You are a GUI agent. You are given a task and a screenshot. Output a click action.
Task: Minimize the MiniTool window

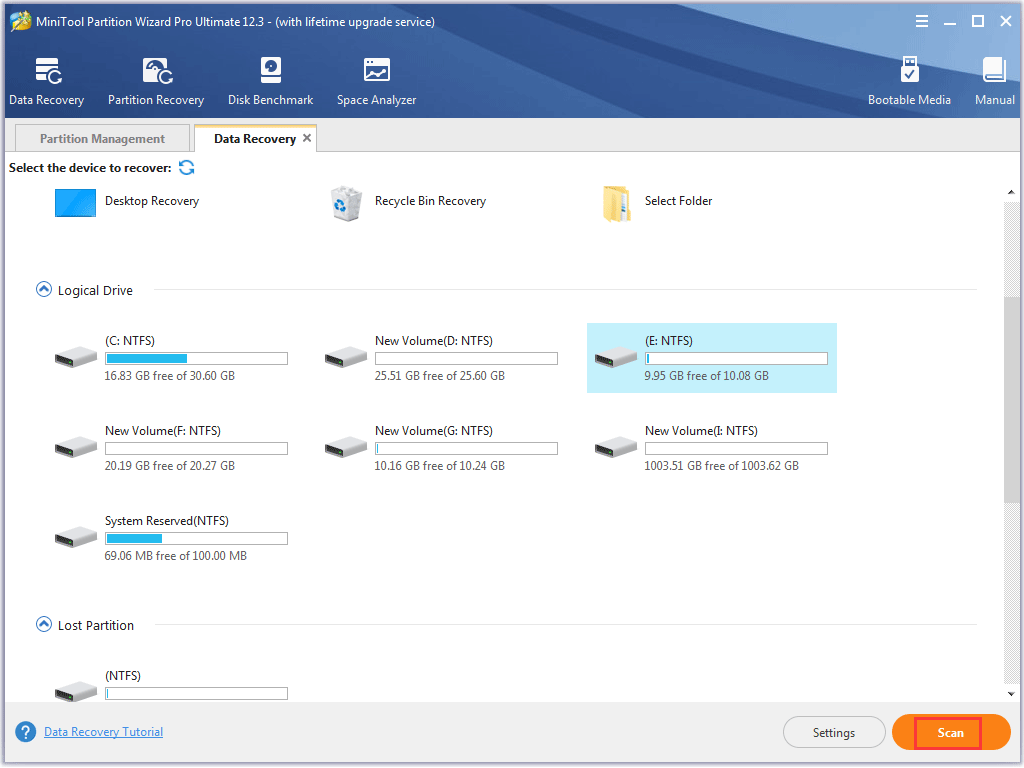click(x=950, y=22)
